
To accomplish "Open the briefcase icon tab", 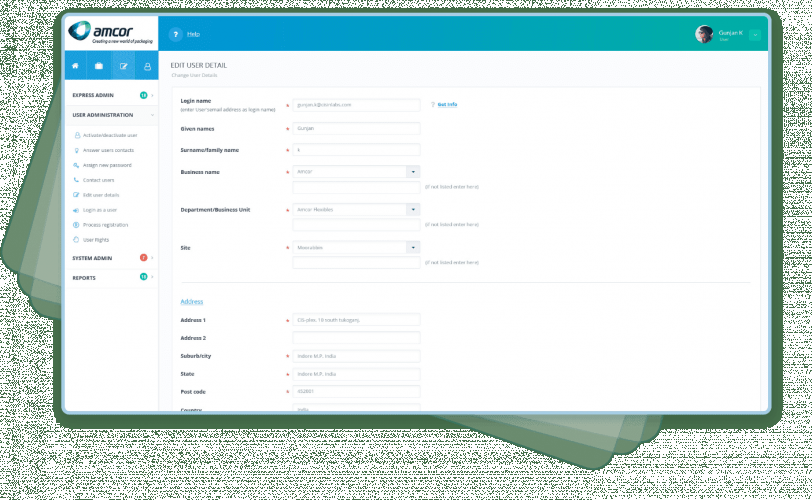I will (99, 66).
